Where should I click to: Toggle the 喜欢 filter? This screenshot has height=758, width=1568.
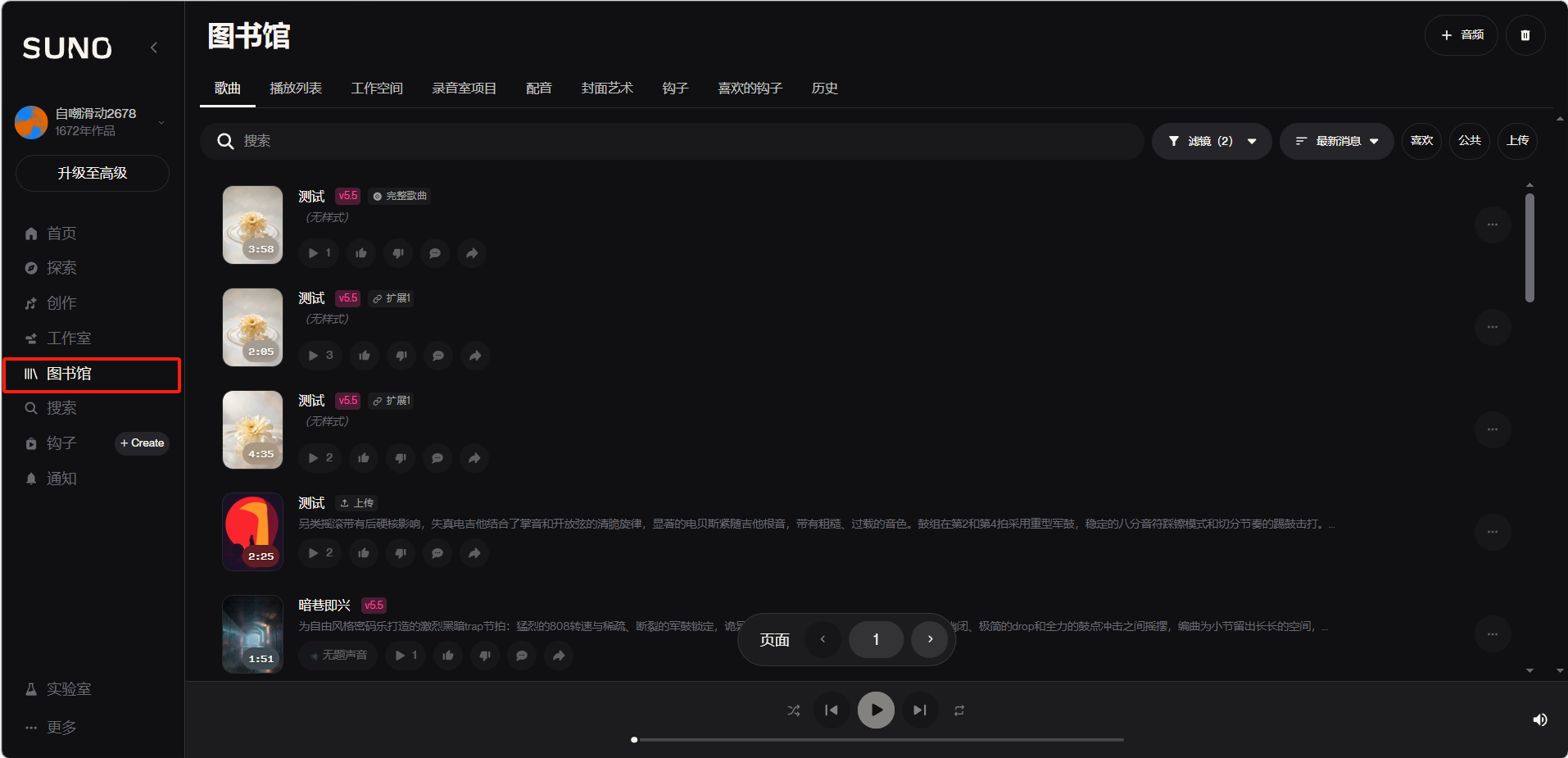point(1421,141)
